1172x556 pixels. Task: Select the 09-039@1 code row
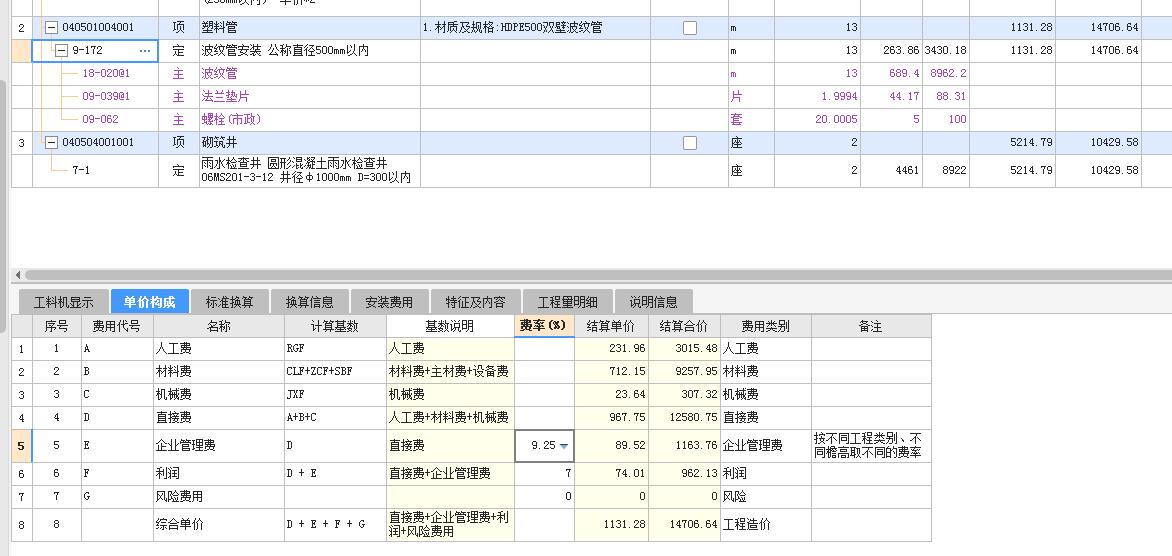click(x=106, y=96)
